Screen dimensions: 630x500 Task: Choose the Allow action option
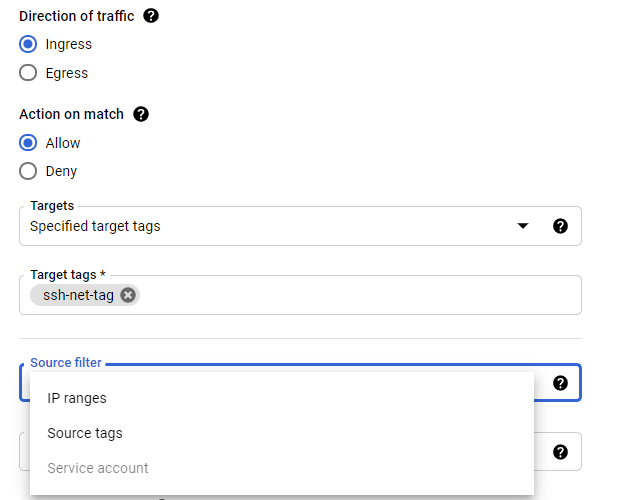[28, 143]
